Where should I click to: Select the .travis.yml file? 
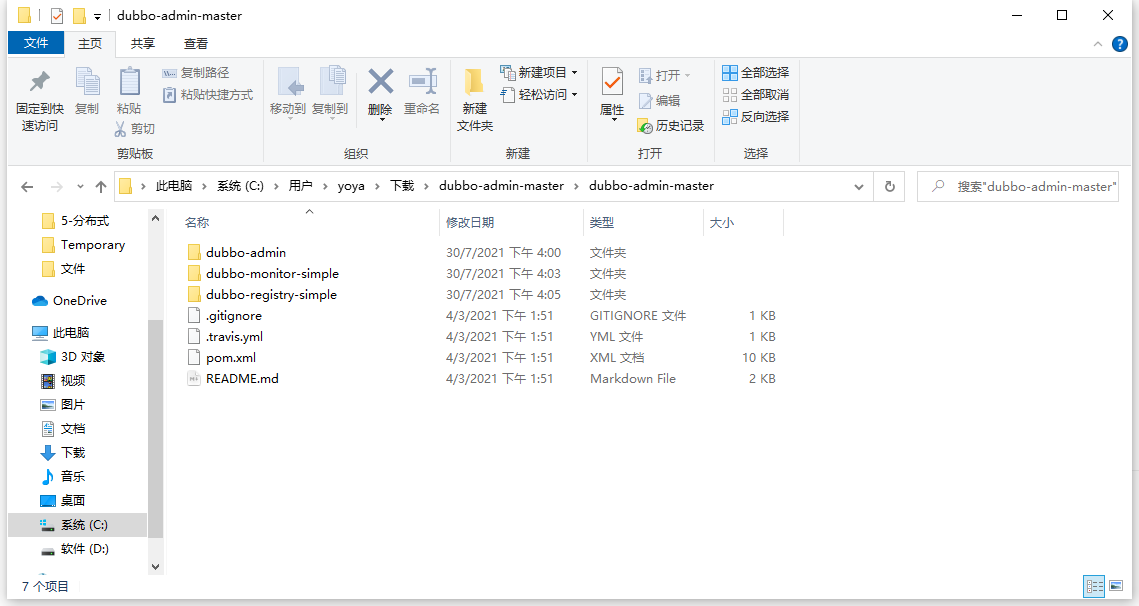234,336
